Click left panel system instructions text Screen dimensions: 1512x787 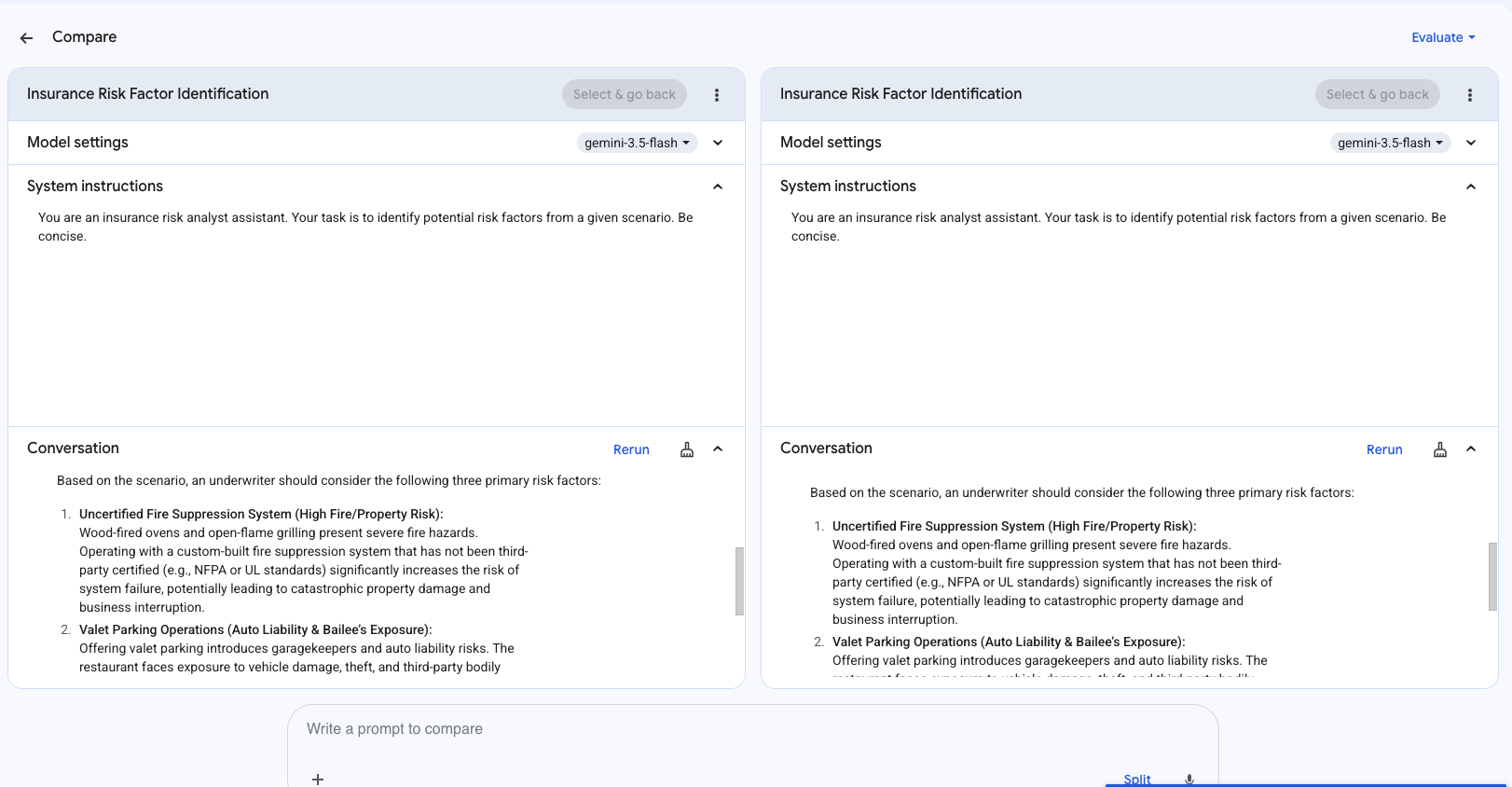365,227
